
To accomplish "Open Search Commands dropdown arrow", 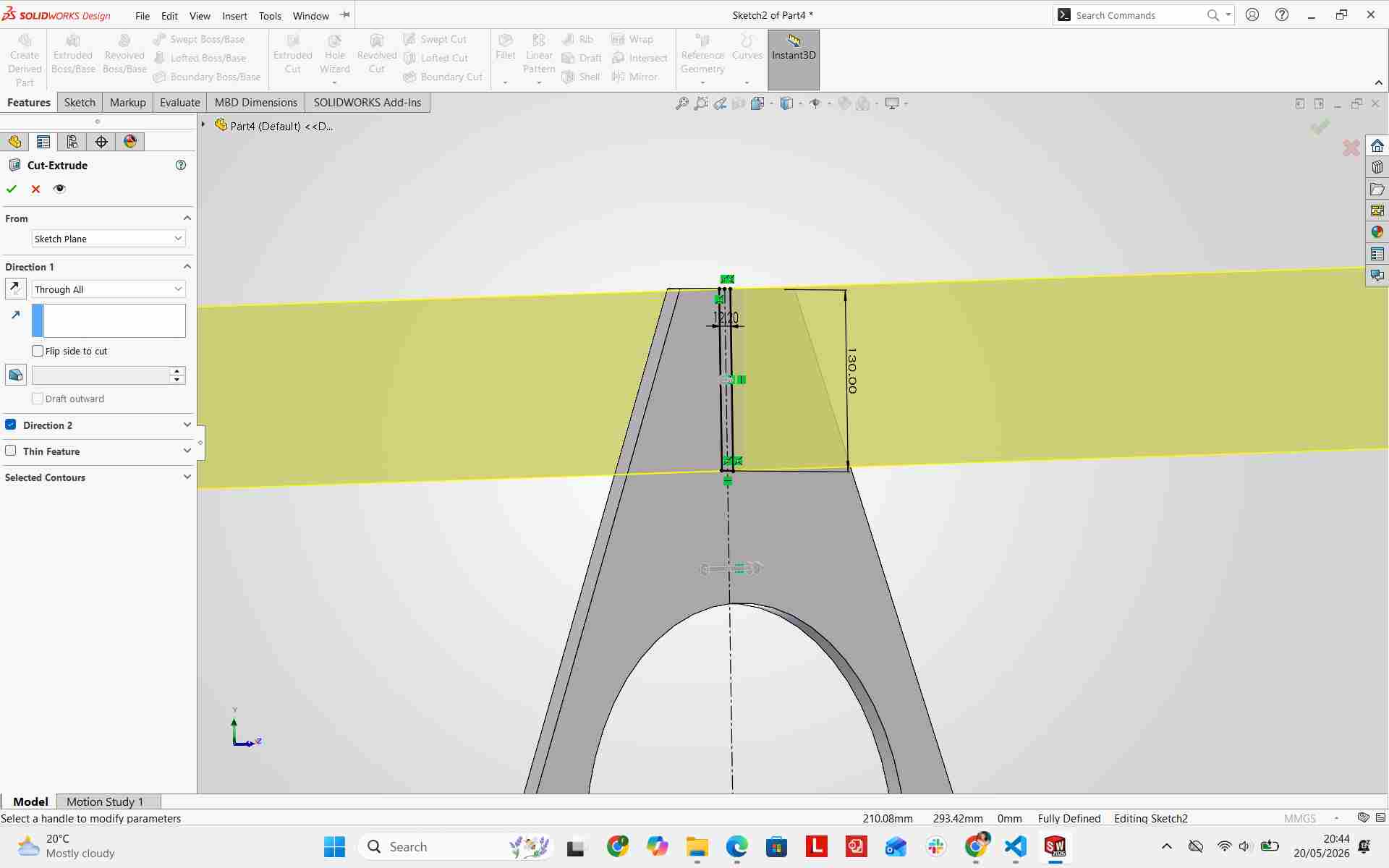I will (1228, 14).
